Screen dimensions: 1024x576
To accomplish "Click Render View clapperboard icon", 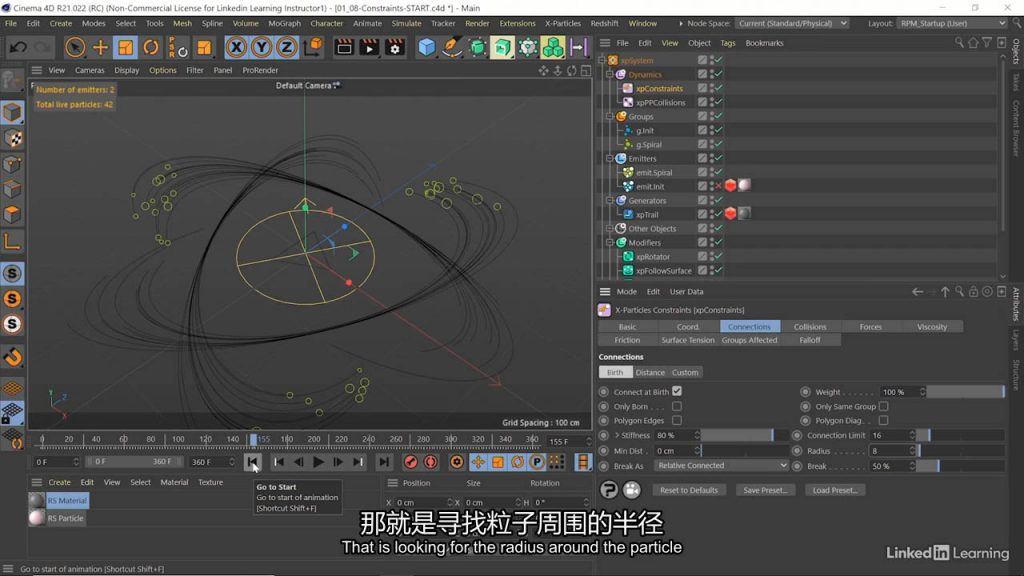I will point(344,47).
